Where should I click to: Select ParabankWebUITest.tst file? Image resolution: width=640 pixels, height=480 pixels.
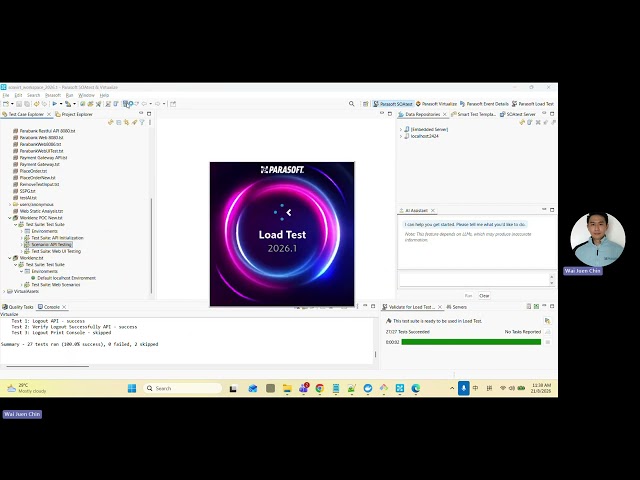click(38, 151)
